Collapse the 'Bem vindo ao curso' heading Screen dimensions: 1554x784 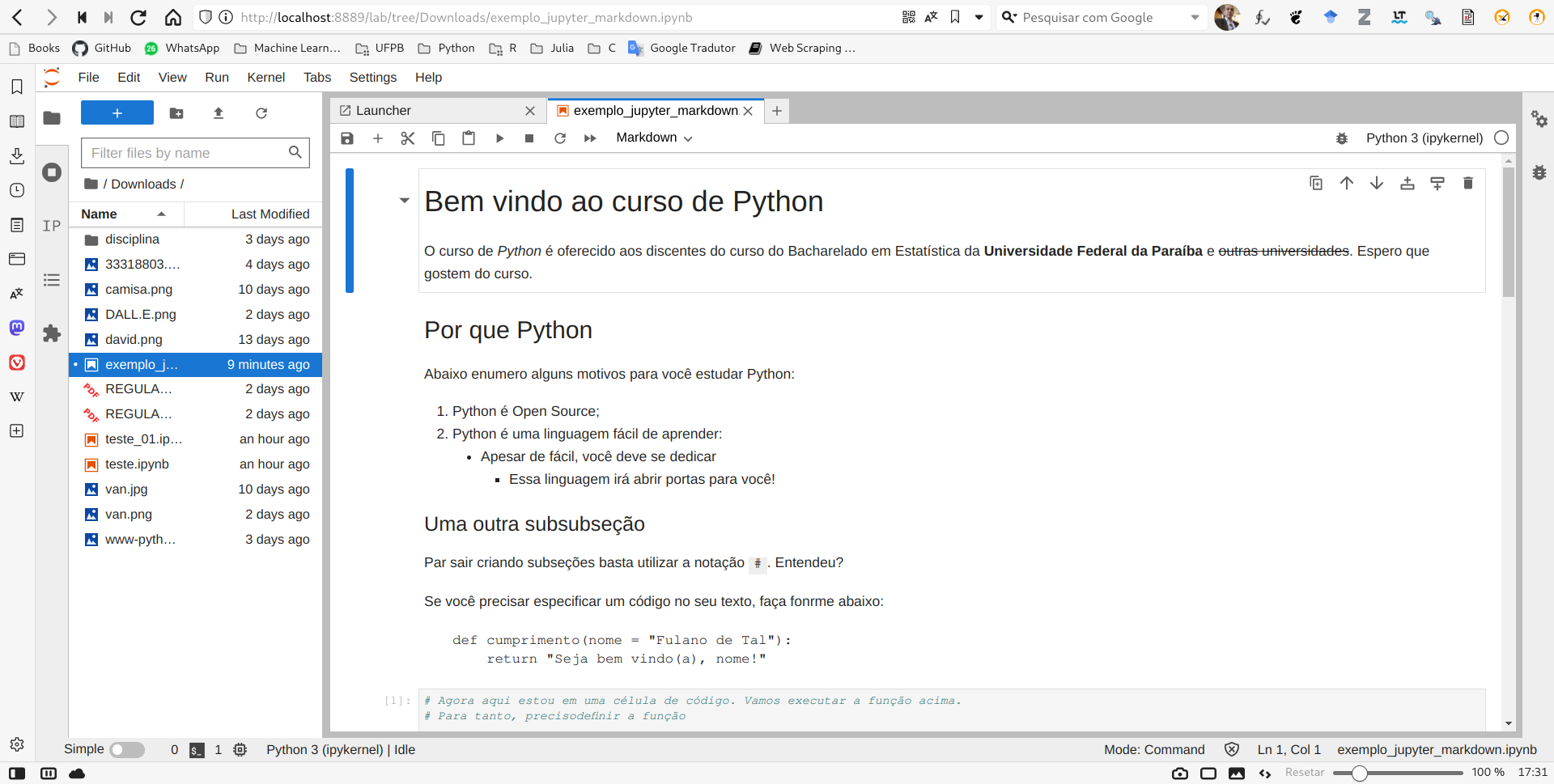[404, 201]
